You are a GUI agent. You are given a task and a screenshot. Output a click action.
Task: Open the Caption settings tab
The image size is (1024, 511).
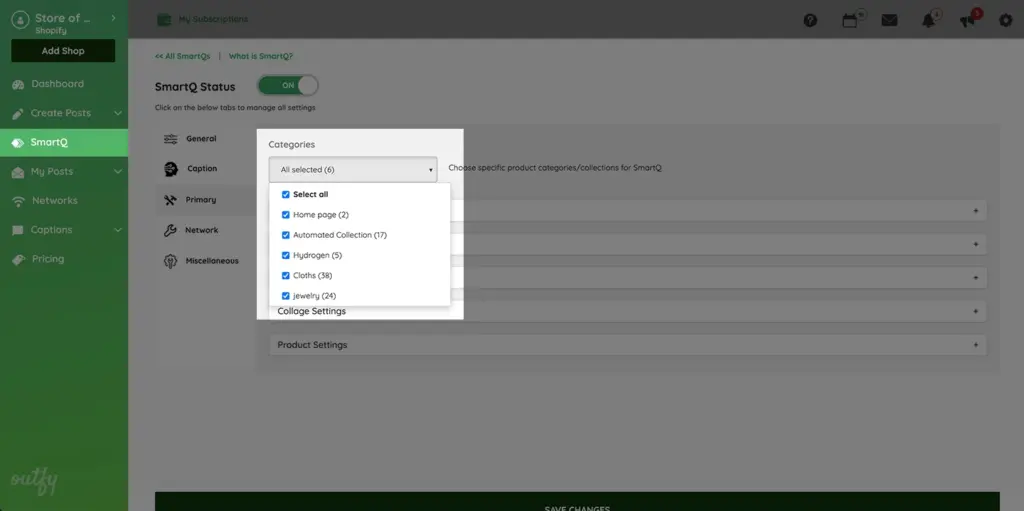(x=201, y=169)
